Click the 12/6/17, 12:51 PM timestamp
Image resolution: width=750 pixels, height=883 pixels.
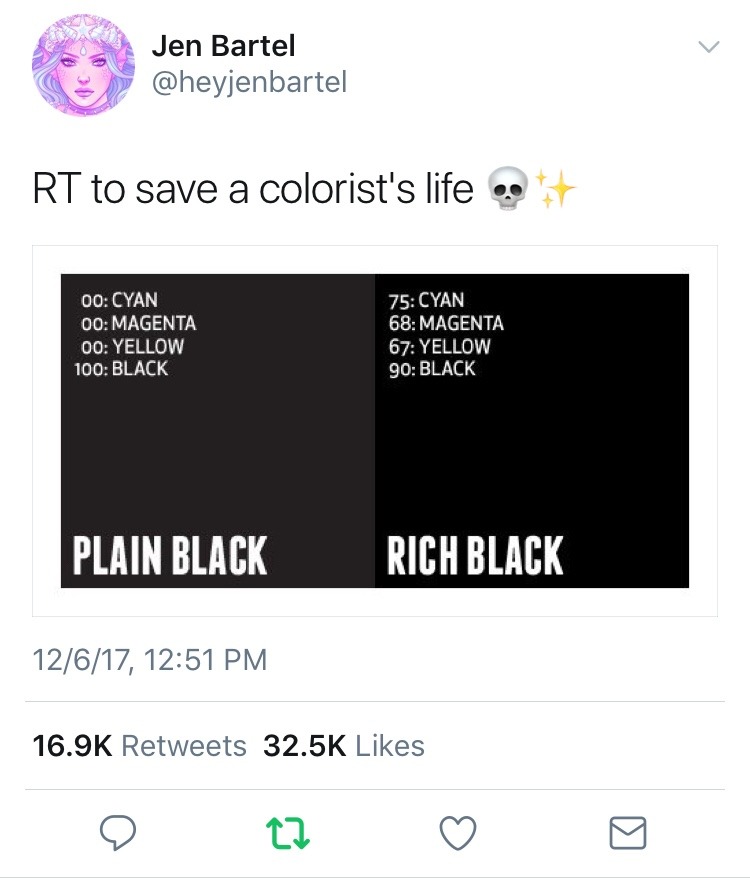150,660
